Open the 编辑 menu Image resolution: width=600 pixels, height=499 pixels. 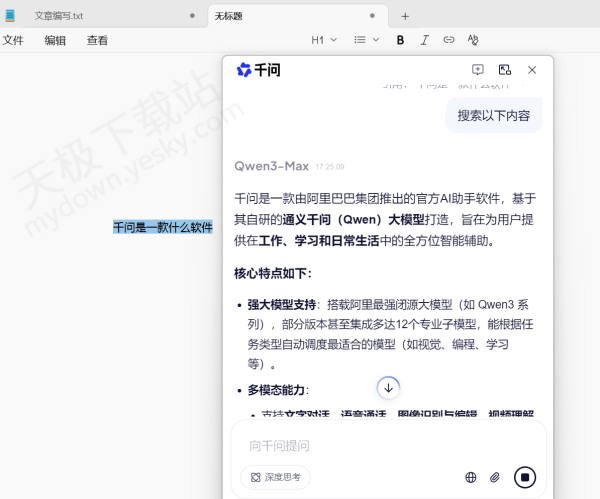point(55,40)
